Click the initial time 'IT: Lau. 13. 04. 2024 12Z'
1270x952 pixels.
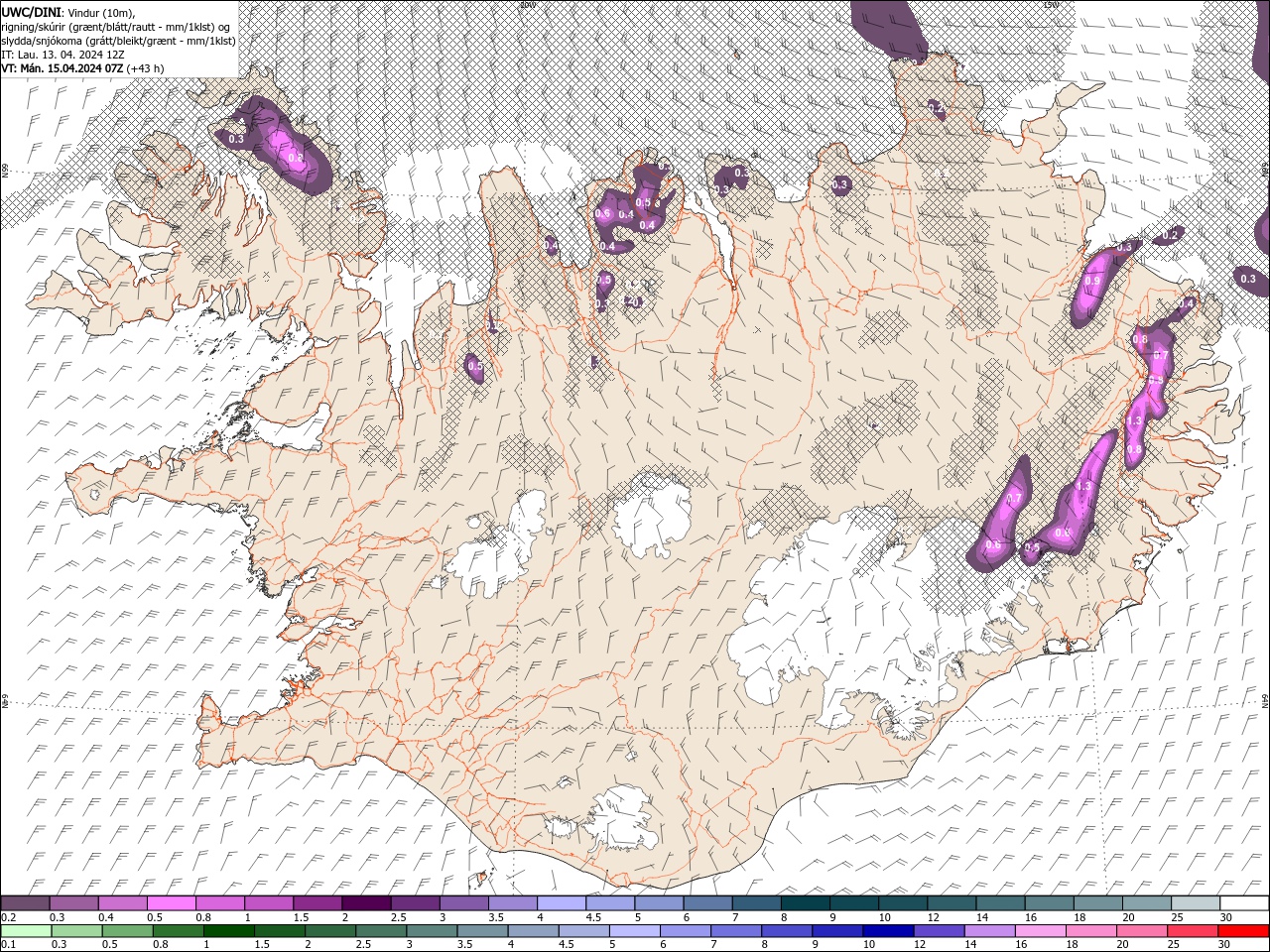pos(63,55)
